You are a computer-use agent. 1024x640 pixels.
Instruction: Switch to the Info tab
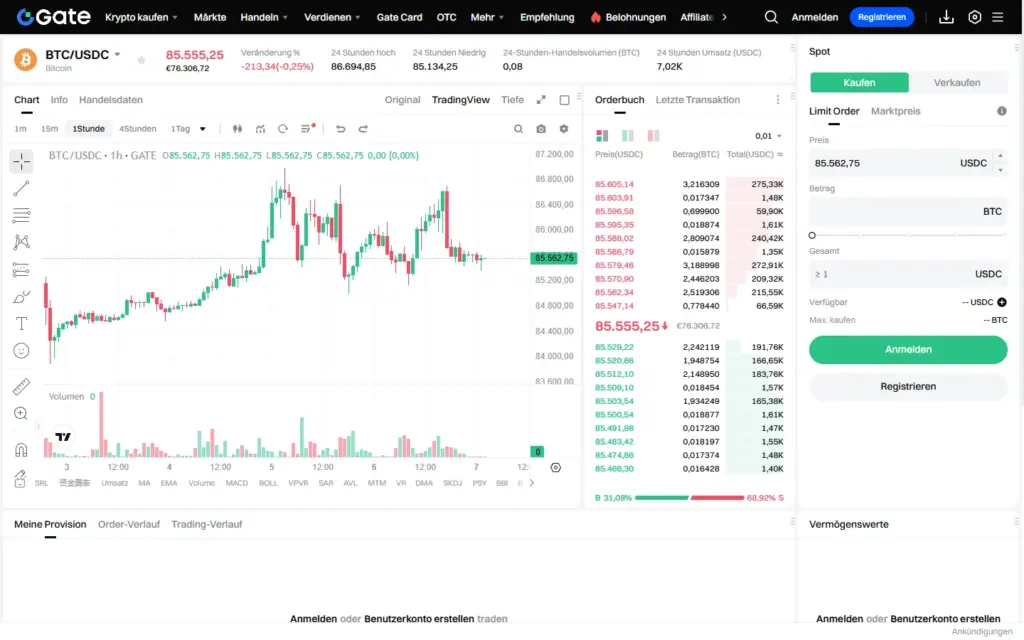(59, 100)
